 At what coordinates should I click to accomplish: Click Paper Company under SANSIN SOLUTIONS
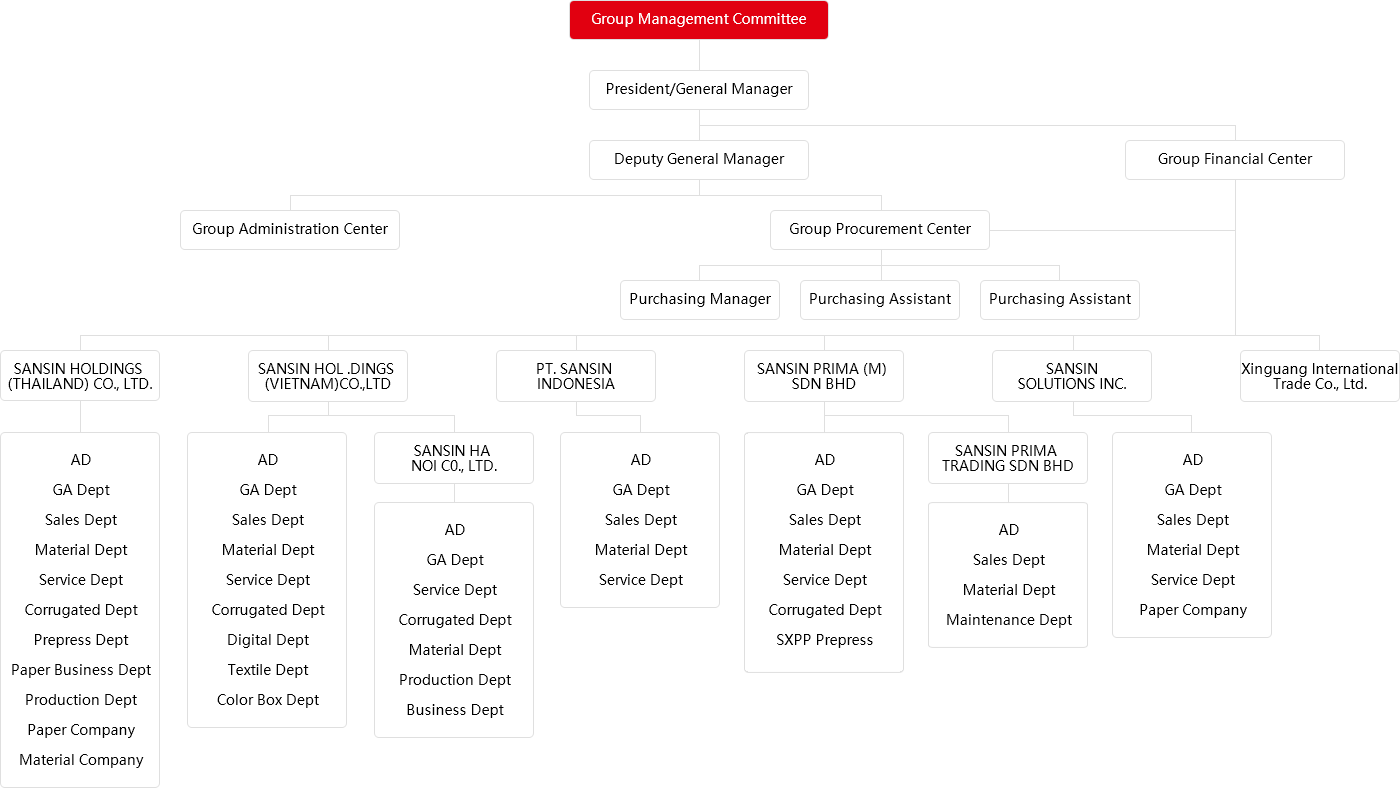coord(1193,610)
